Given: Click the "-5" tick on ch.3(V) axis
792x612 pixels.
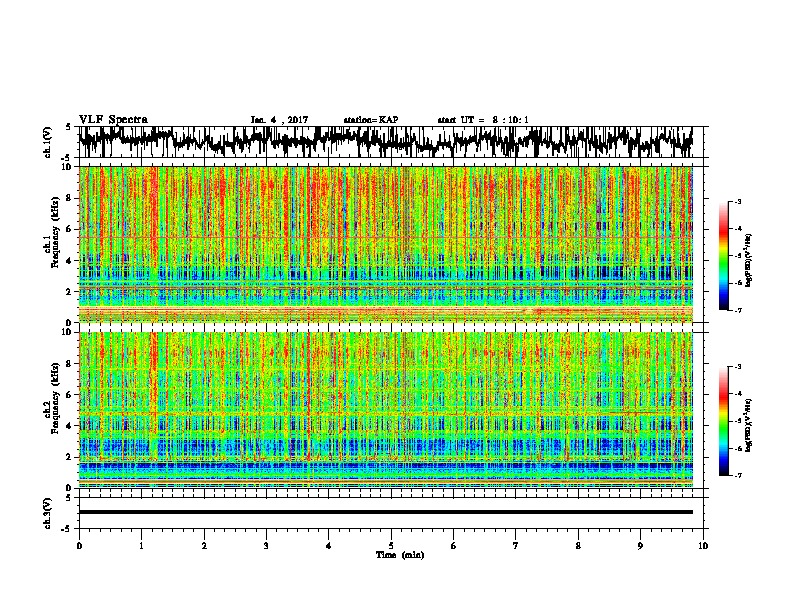Looking at the screenshot, I should tap(67, 529).
